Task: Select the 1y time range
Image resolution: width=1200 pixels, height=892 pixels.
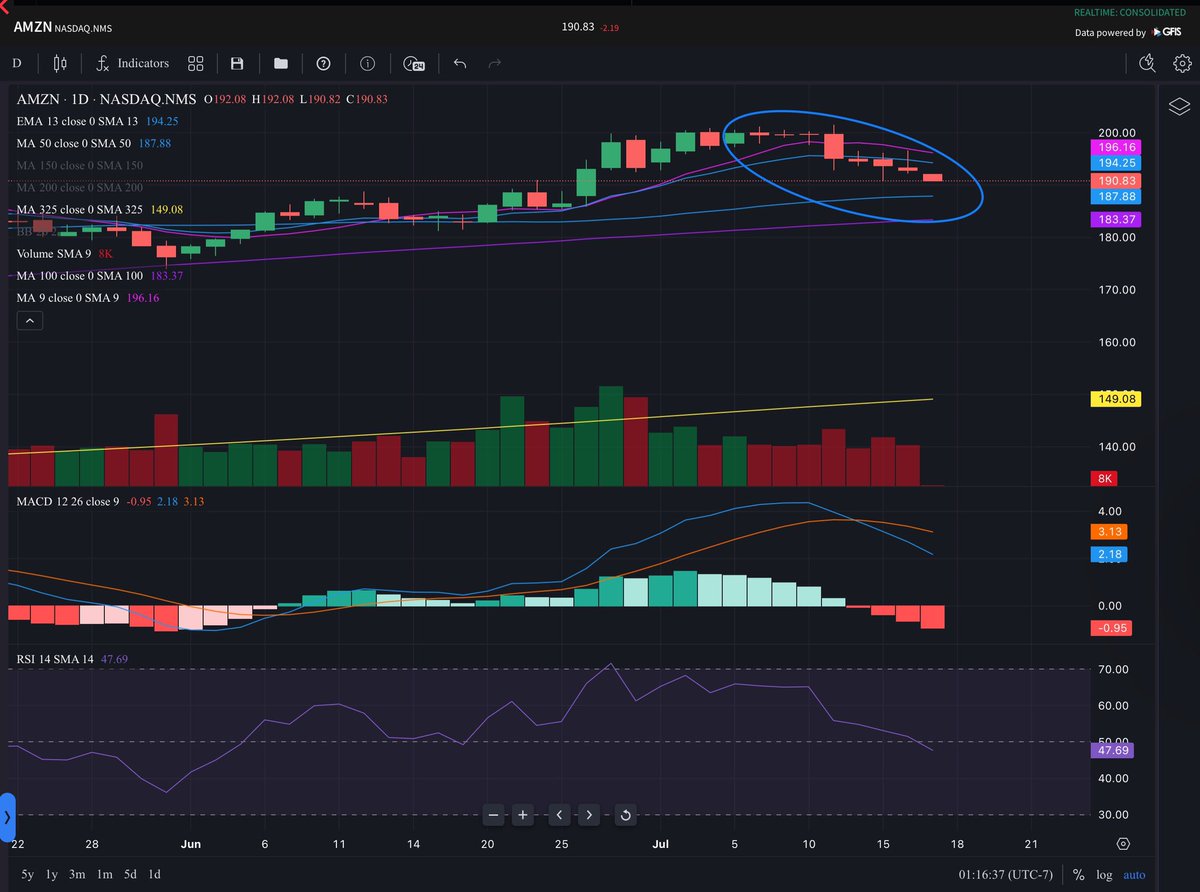Action: [50, 874]
